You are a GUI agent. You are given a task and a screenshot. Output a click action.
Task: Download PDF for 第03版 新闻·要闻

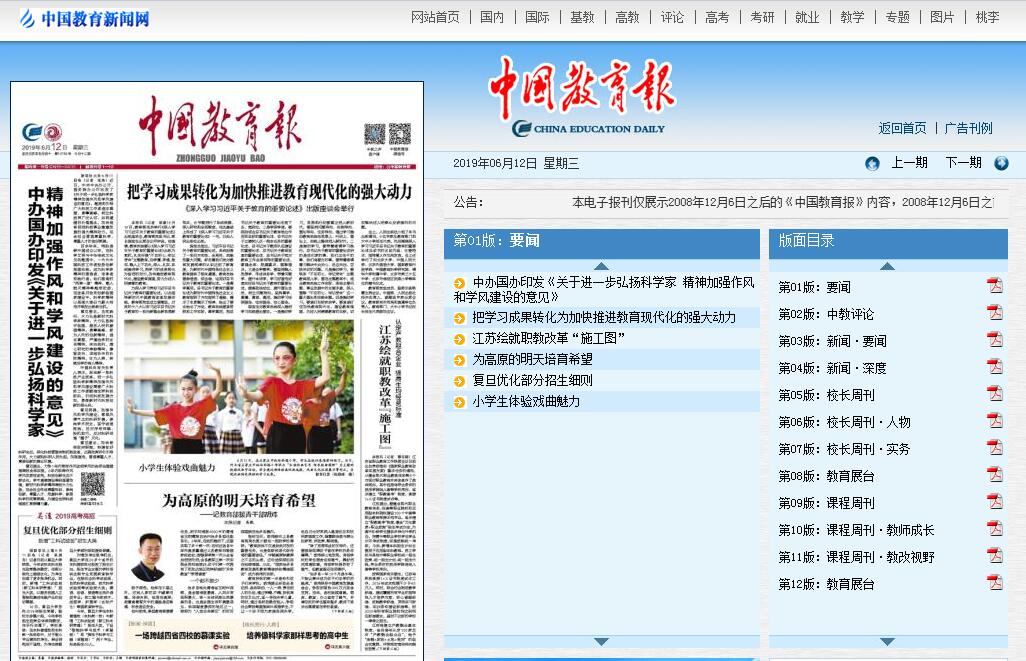coord(995,339)
